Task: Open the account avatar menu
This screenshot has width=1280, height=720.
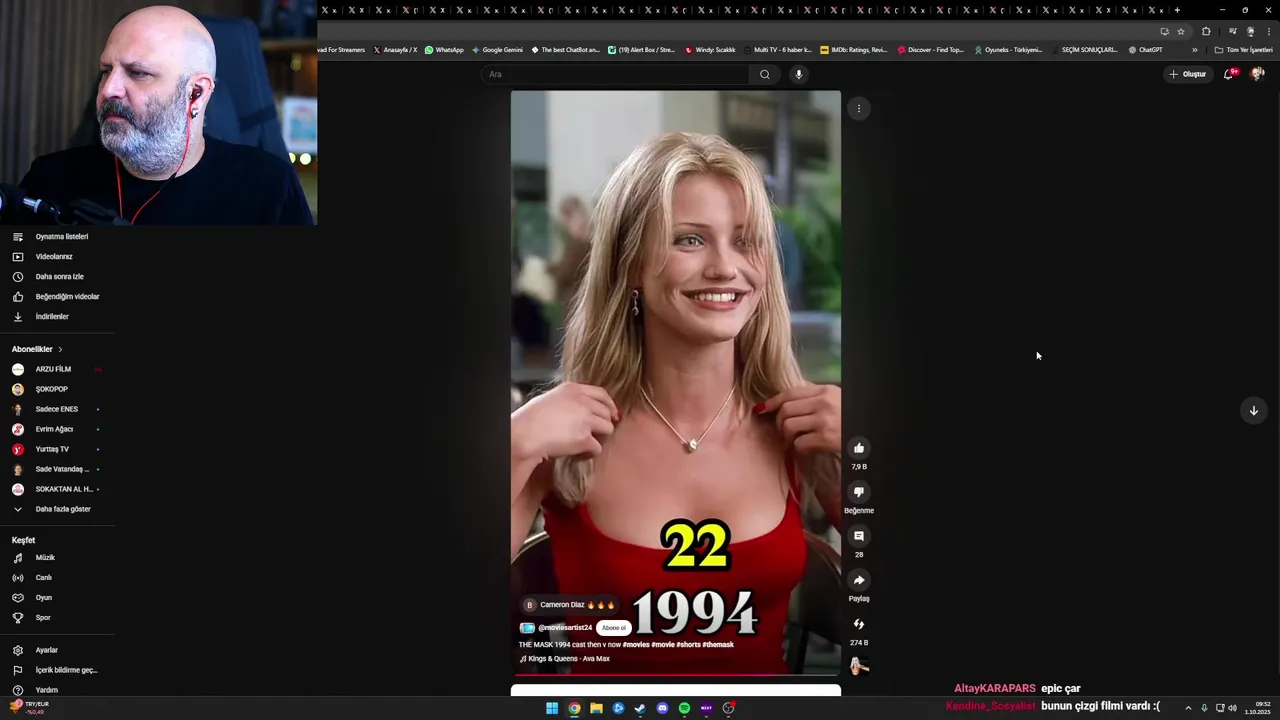Action: 1257,74
